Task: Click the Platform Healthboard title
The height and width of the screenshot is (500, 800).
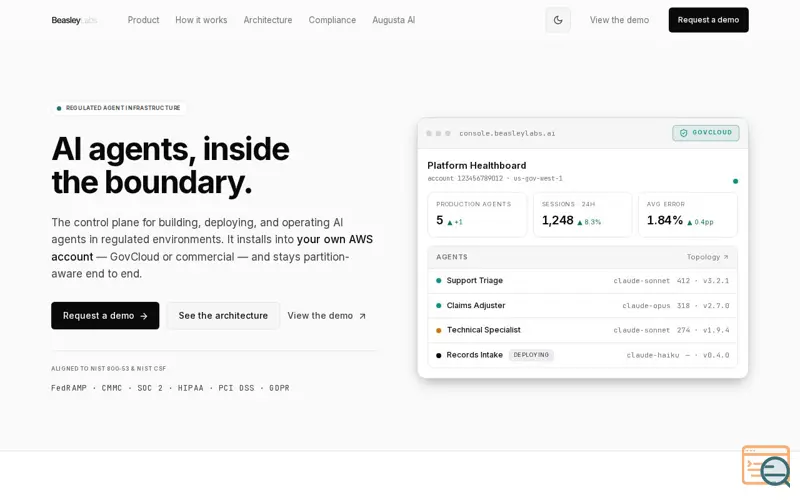Action: pos(477,165)
